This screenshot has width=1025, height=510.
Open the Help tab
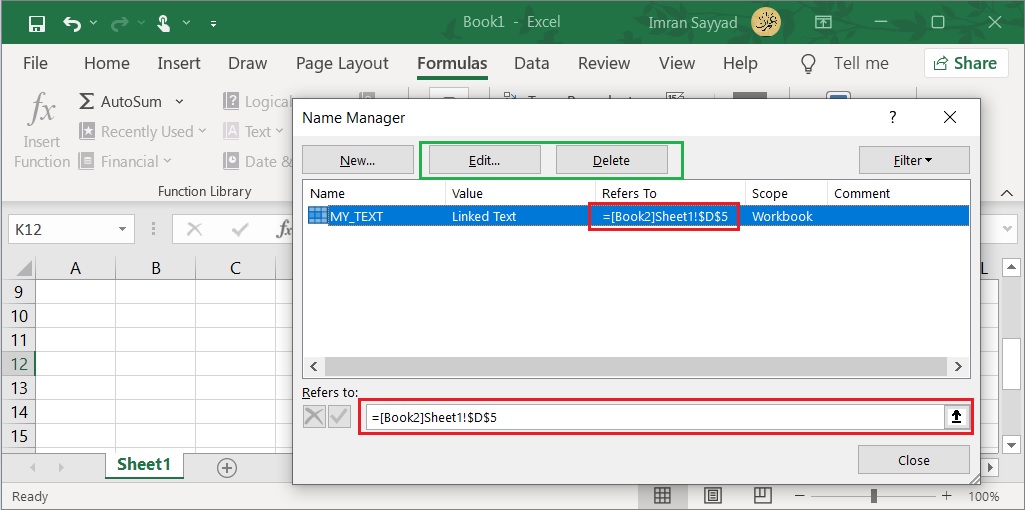point(740,63)
